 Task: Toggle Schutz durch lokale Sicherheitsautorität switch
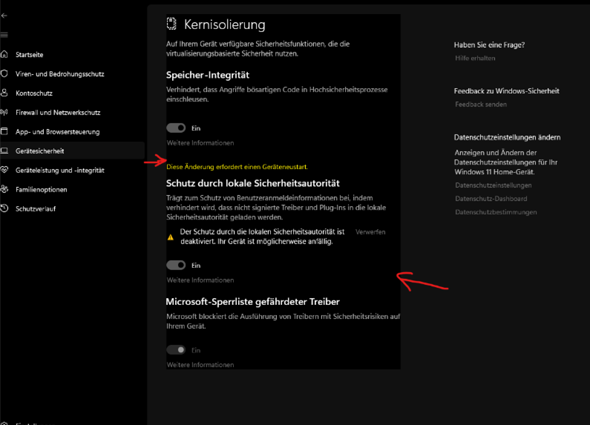(176, 265)
